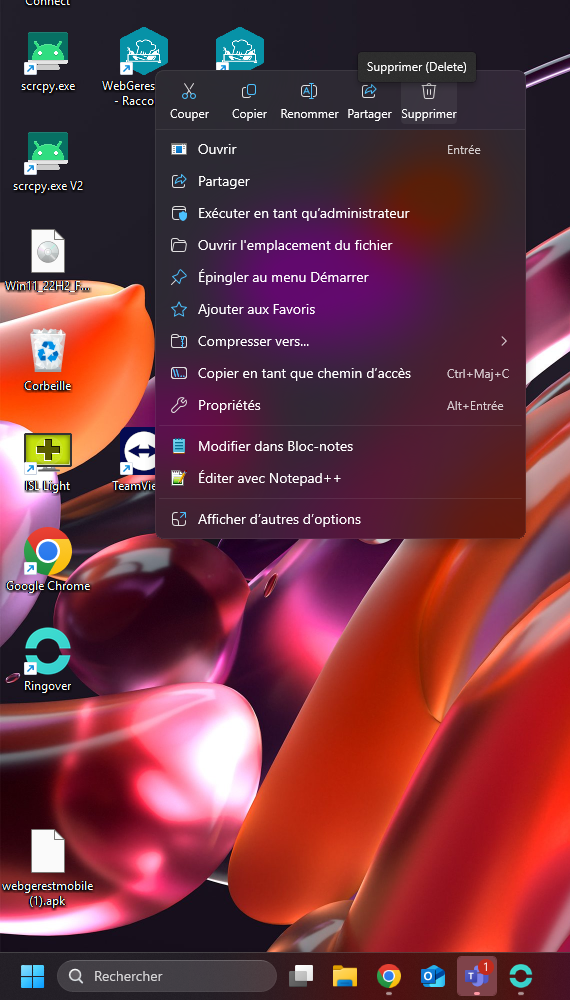Select Copier en tant que chemin d'accès
This screenshot has width=570, height=1000.
340,373
